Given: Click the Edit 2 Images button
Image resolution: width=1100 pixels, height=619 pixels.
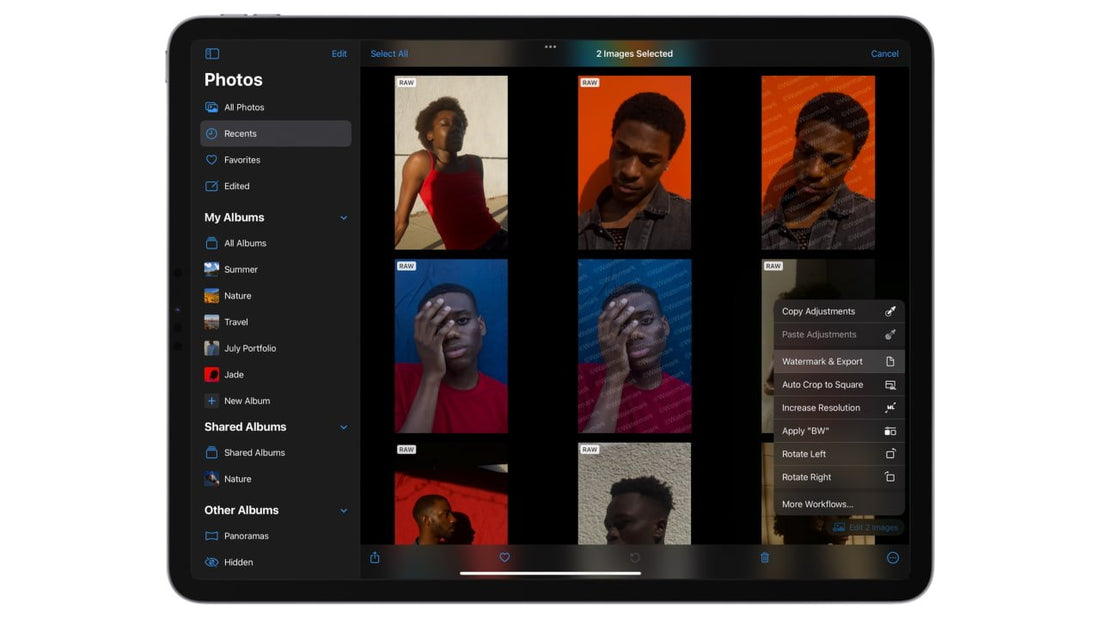Looking at the screenshot, I should (865, 527).
